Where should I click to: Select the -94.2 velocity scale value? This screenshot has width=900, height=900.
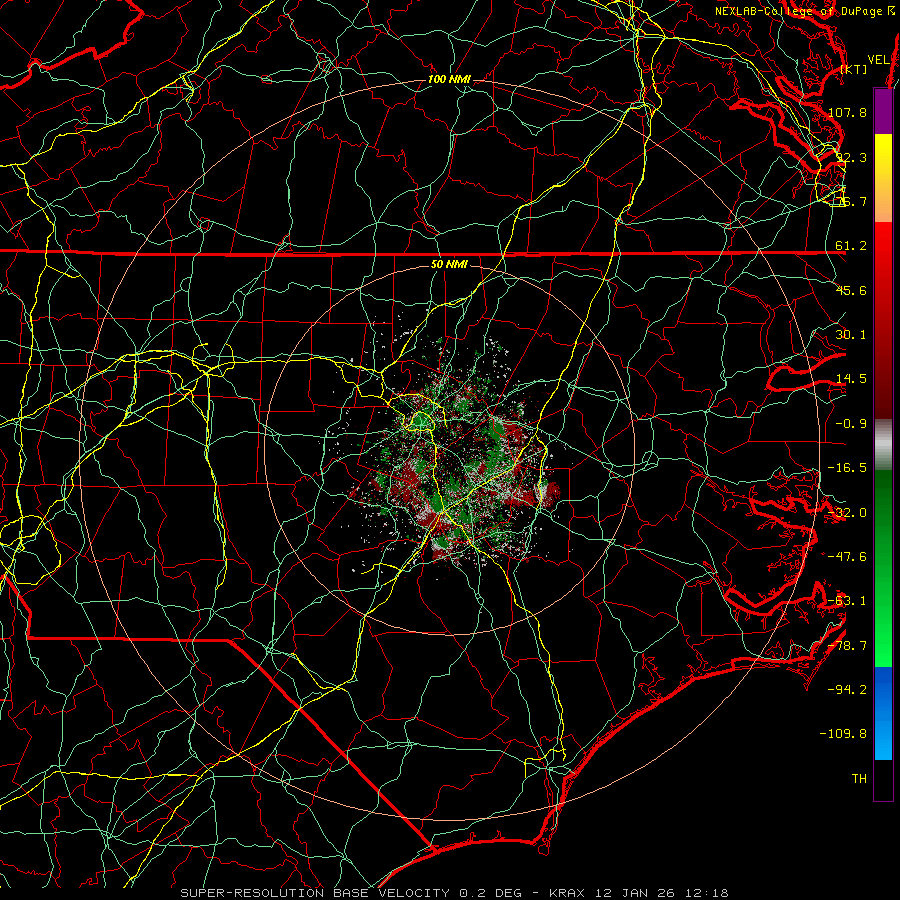click(847, 690)
